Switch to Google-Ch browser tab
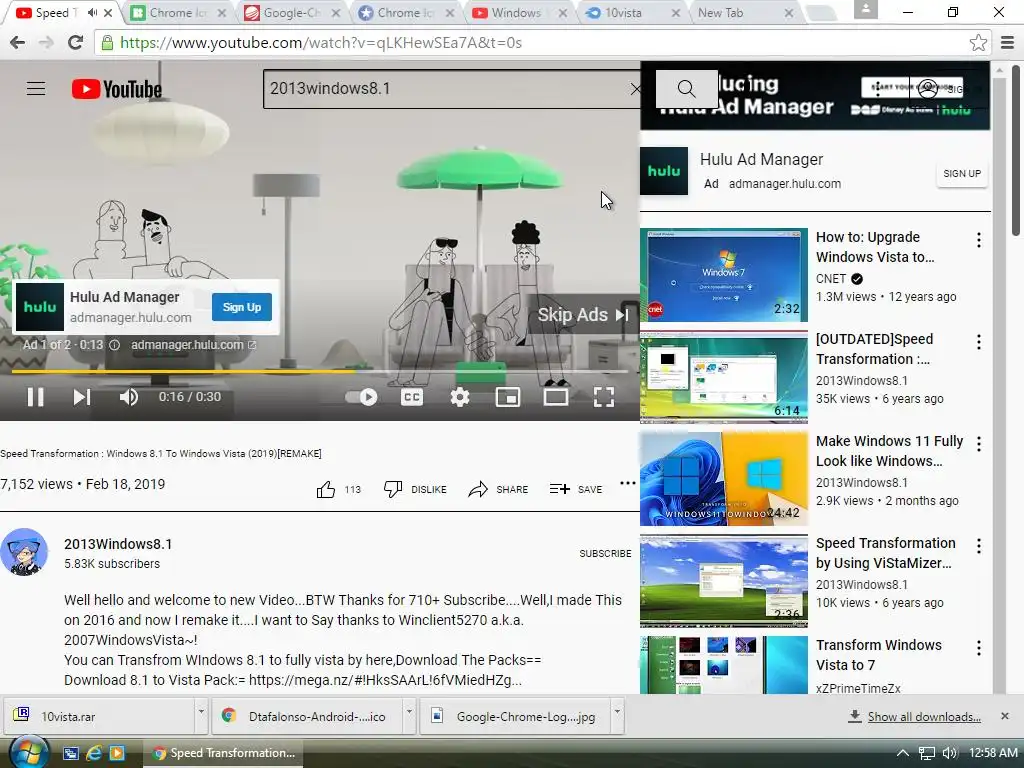The image size is (1024, 768). (x=292, y=12)
